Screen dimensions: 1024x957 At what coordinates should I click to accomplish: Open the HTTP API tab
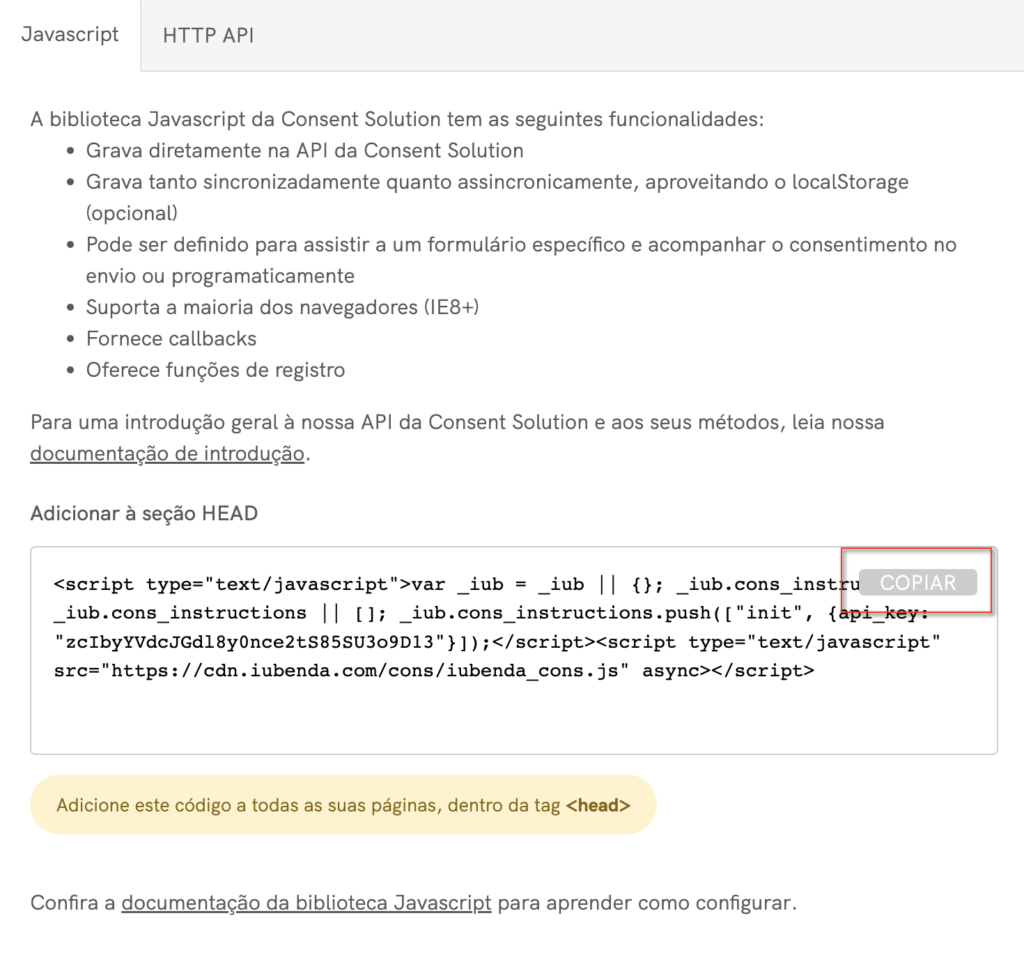[x=208, y=36]
